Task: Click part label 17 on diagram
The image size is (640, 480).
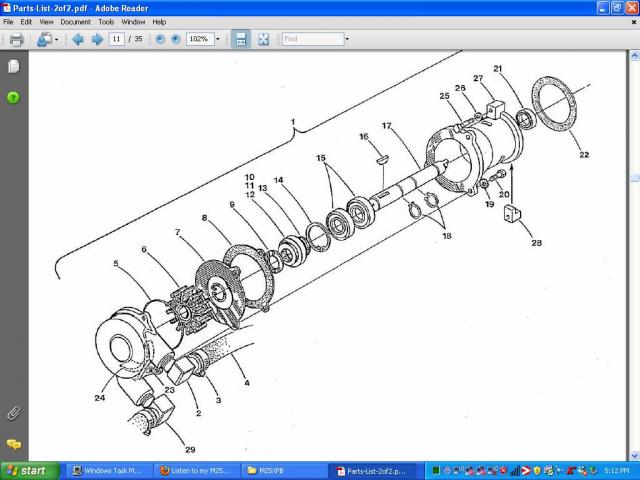Action: coord(387,126)
